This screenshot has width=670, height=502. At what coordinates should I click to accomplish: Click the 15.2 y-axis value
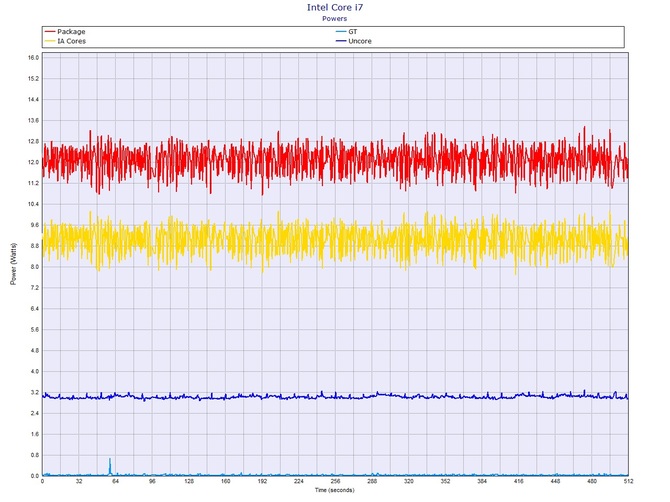tap(33, 79)
